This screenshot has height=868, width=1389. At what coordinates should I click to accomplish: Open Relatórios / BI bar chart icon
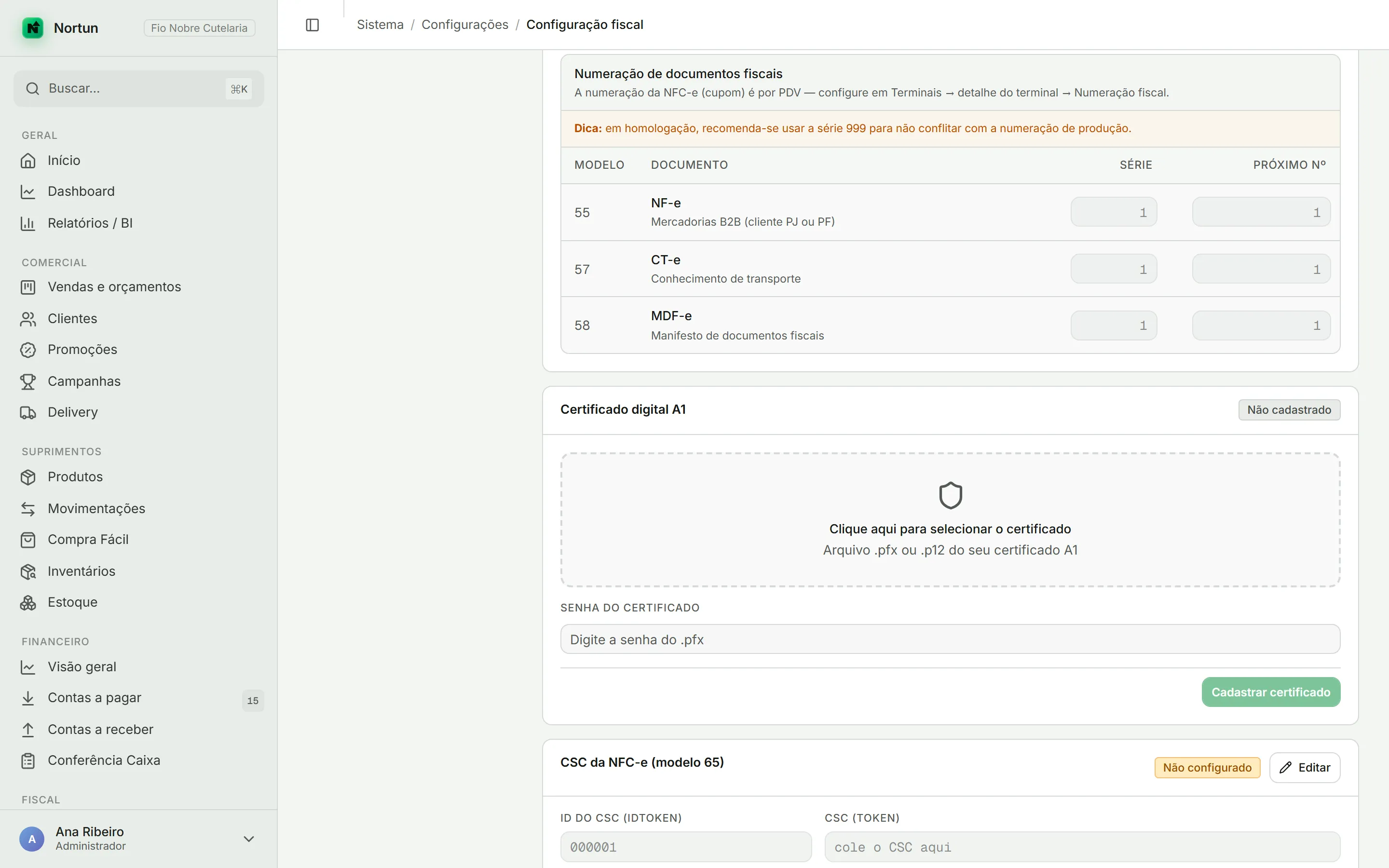28,223
